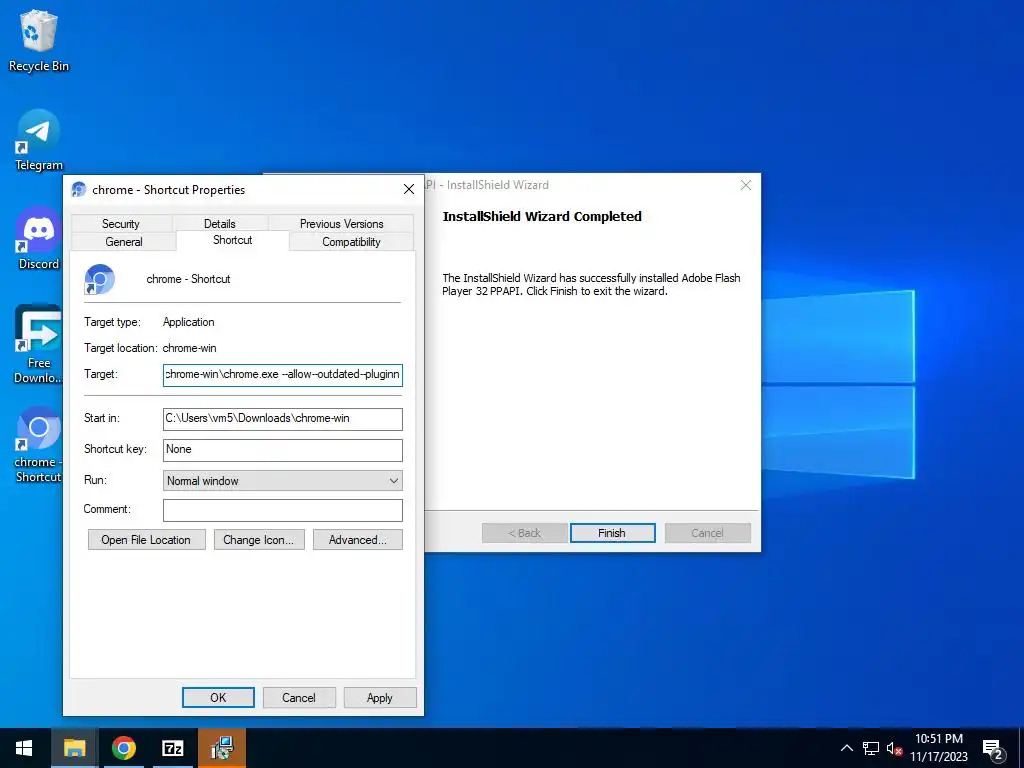Click inside the Target field
Screen dimensions: 1024x768
pyautogui.click(x=283, y=375)
